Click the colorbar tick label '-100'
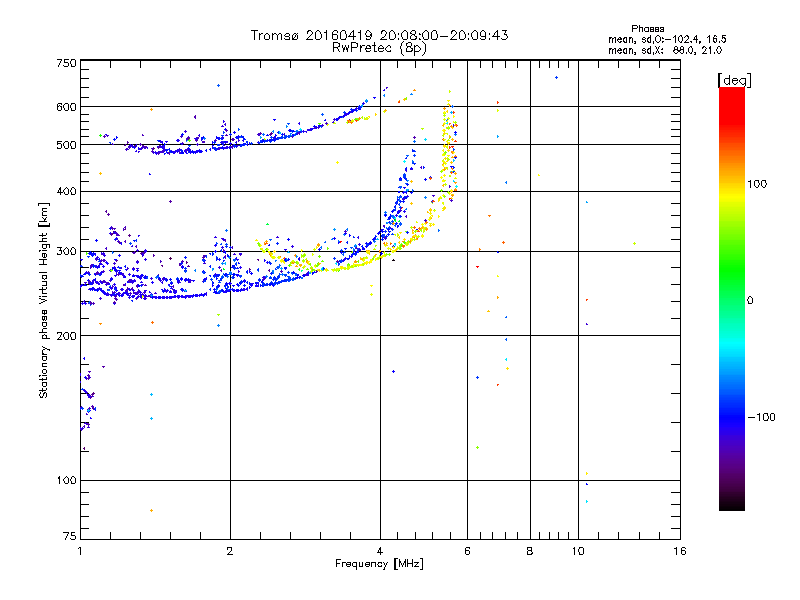This screenshot has height=600, width=800. [761, 417]
